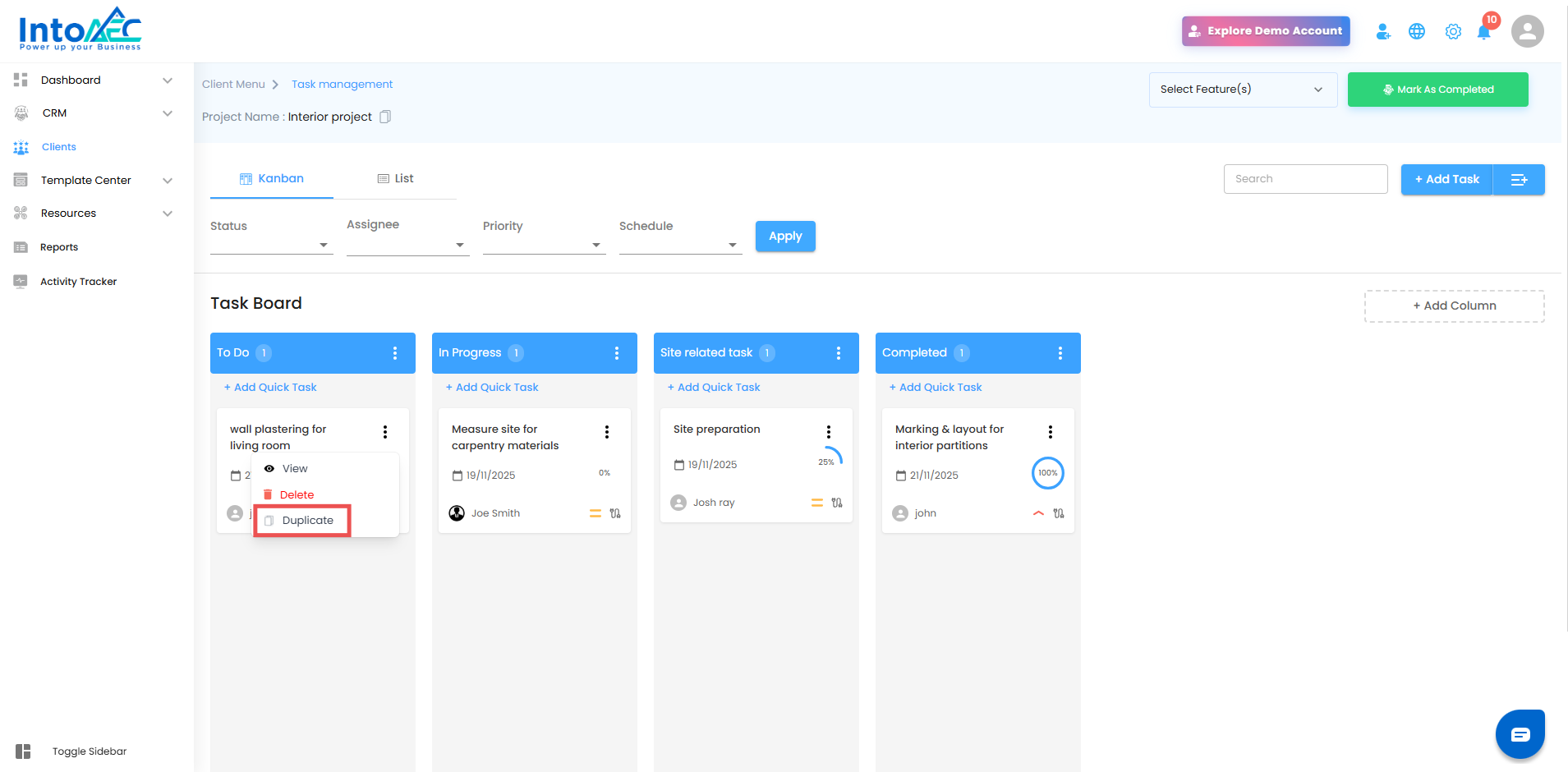The height and width of the screenshot is (772, 1568).
Task: Click the + Add Column button
Action: [x=1454, y=306]
